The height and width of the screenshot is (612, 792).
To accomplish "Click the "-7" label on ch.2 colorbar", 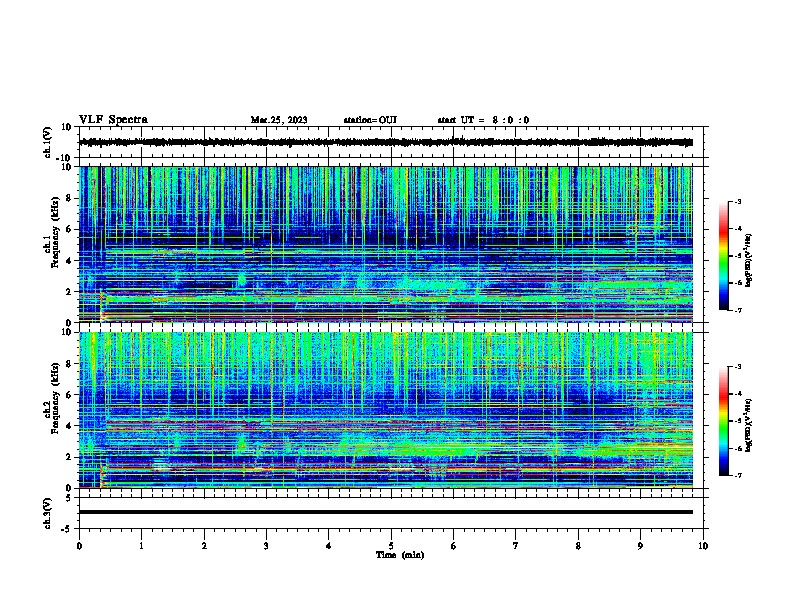I will pyautogui.click(x=737, y=476).
